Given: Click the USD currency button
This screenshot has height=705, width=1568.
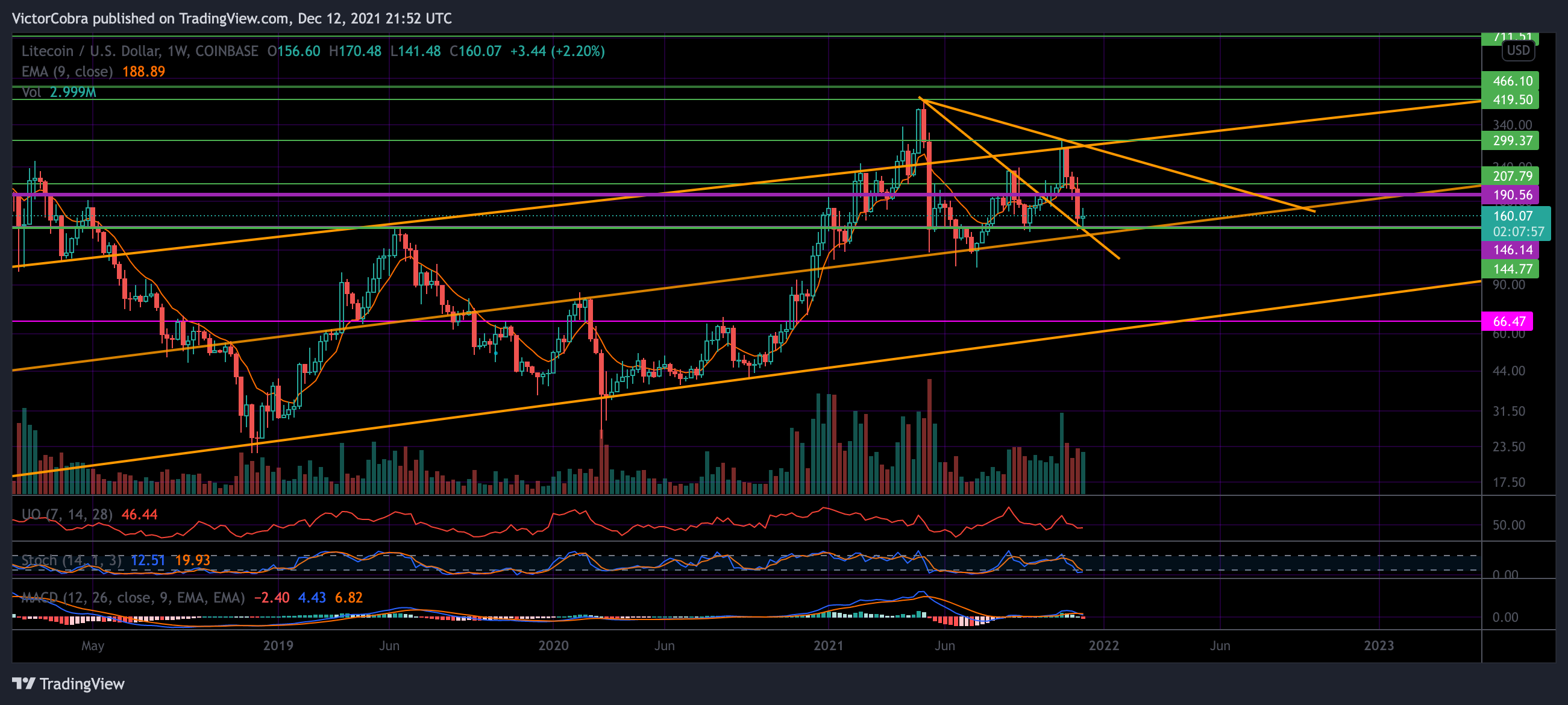Looking at the screenshot, I should point(1518,51).
